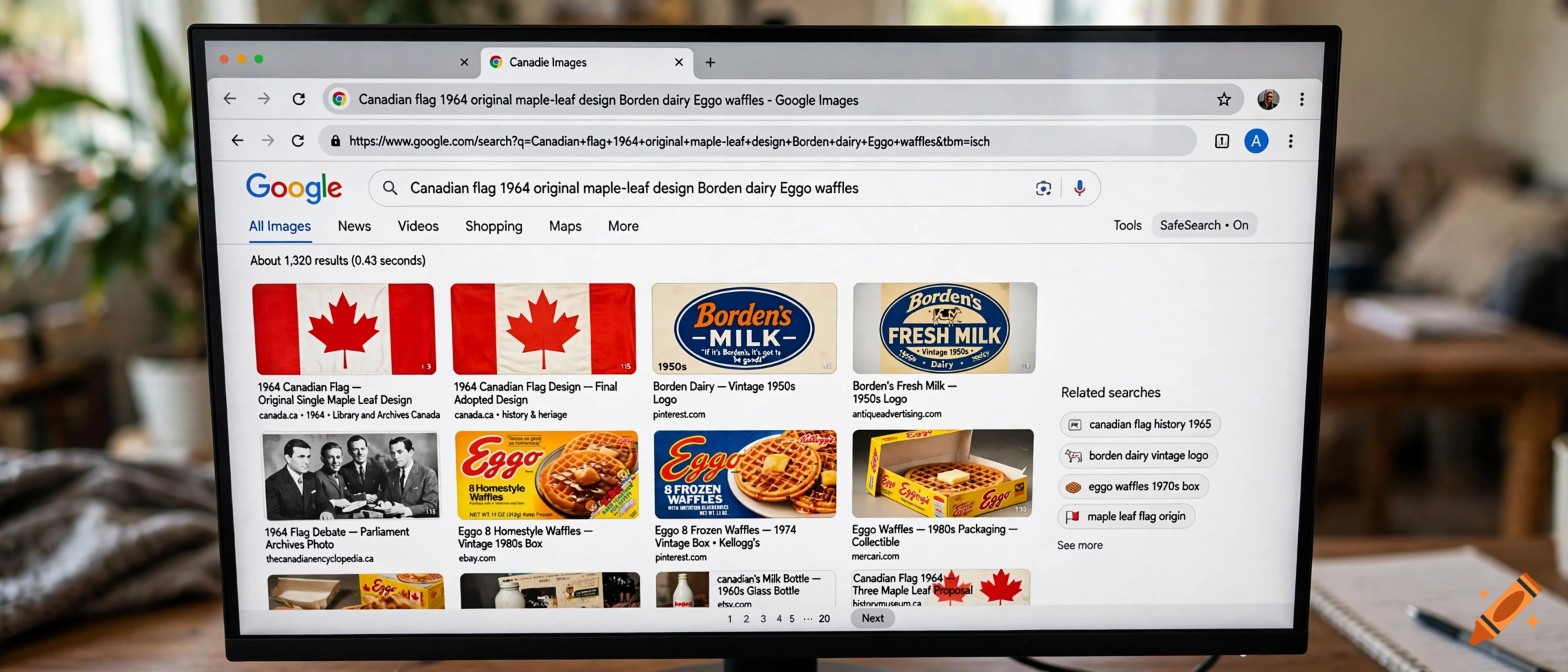Close the 'Canadie Images' tab
This screenshot has width=1568, height=672.
tap(679, 63)
